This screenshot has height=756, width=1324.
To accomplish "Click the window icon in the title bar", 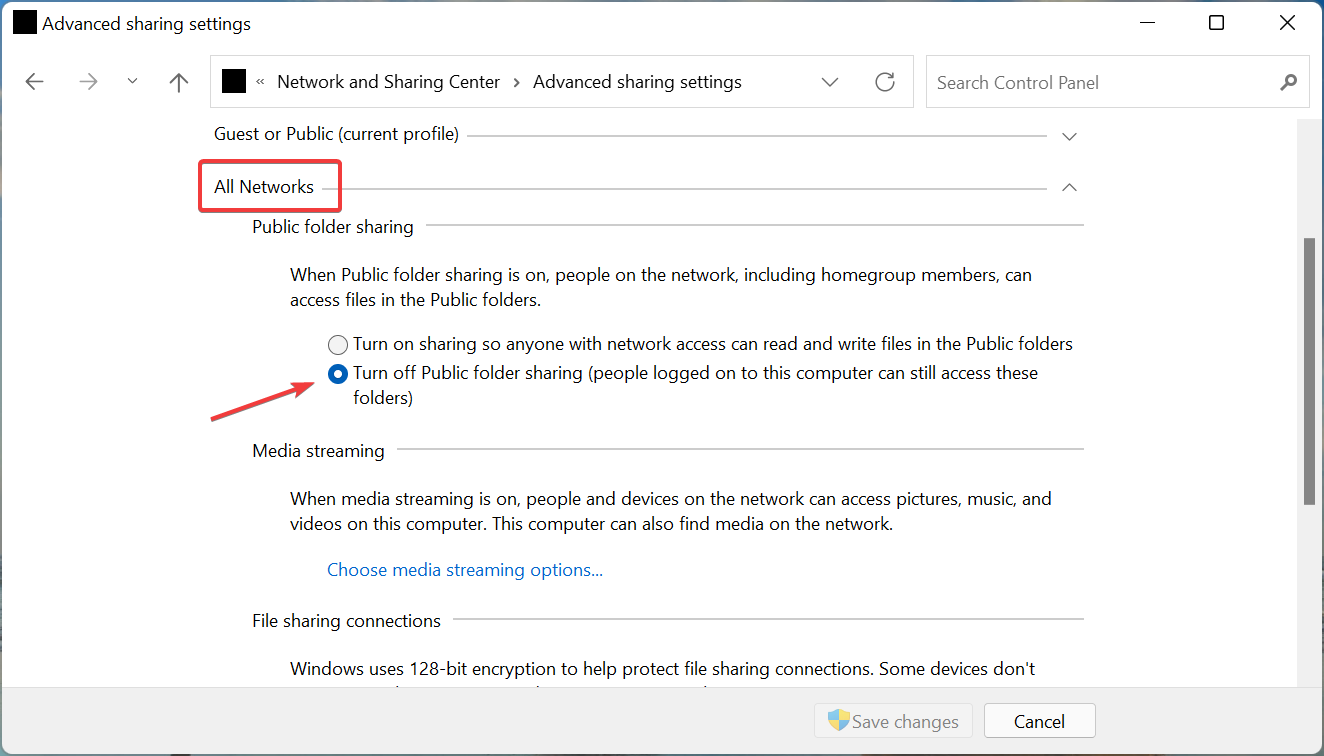I will tap(24, 22).
